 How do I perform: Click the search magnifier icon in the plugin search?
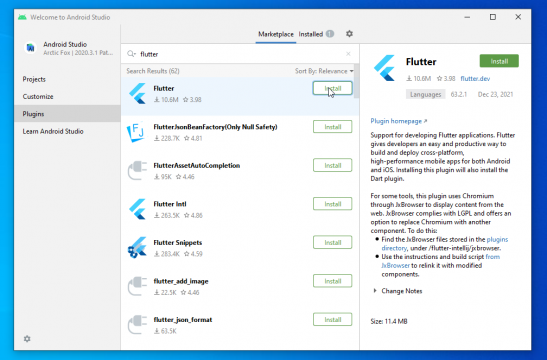[131, 54]
